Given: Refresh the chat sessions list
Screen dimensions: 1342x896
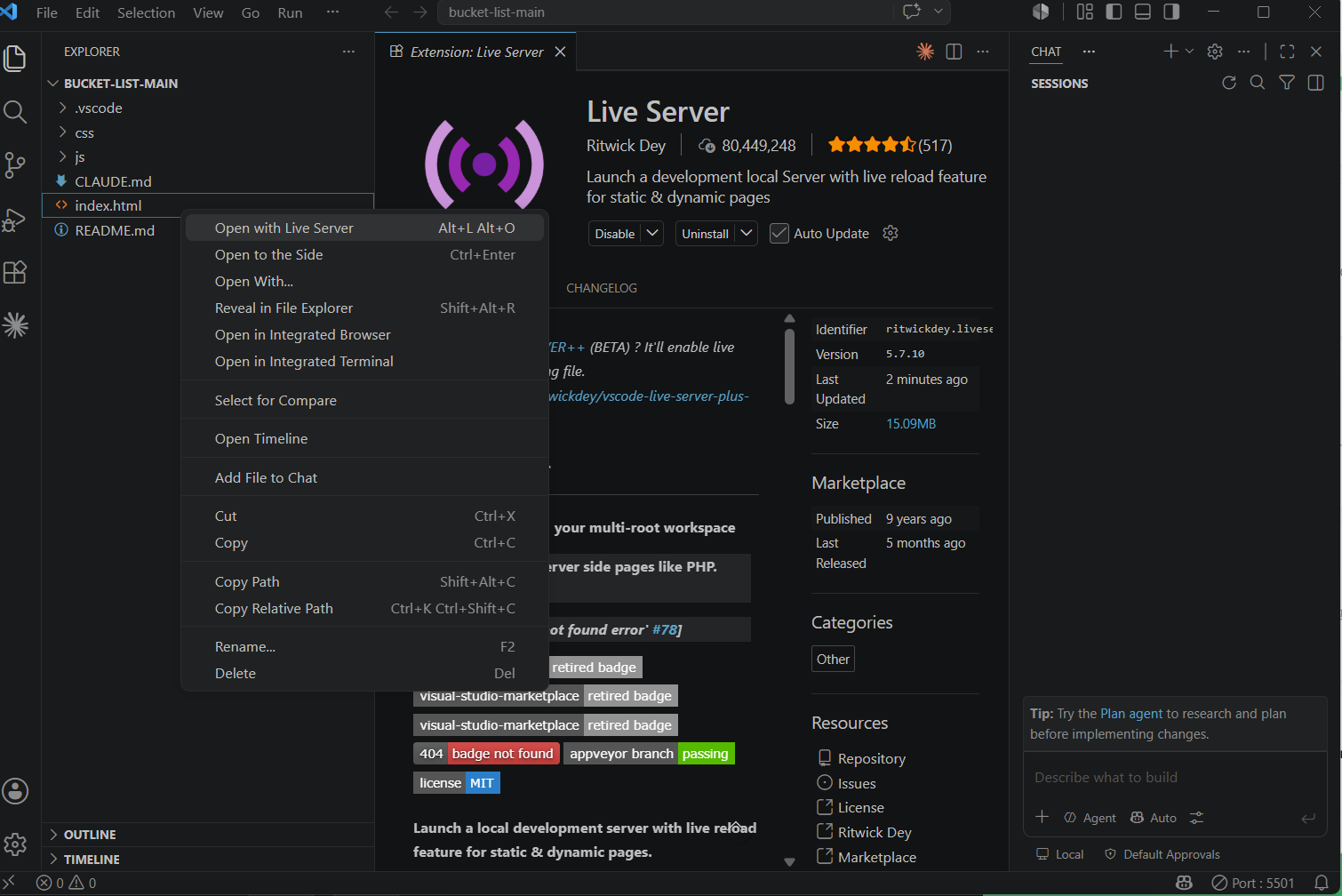Looking at the screenshot, I should (1229, 83).
